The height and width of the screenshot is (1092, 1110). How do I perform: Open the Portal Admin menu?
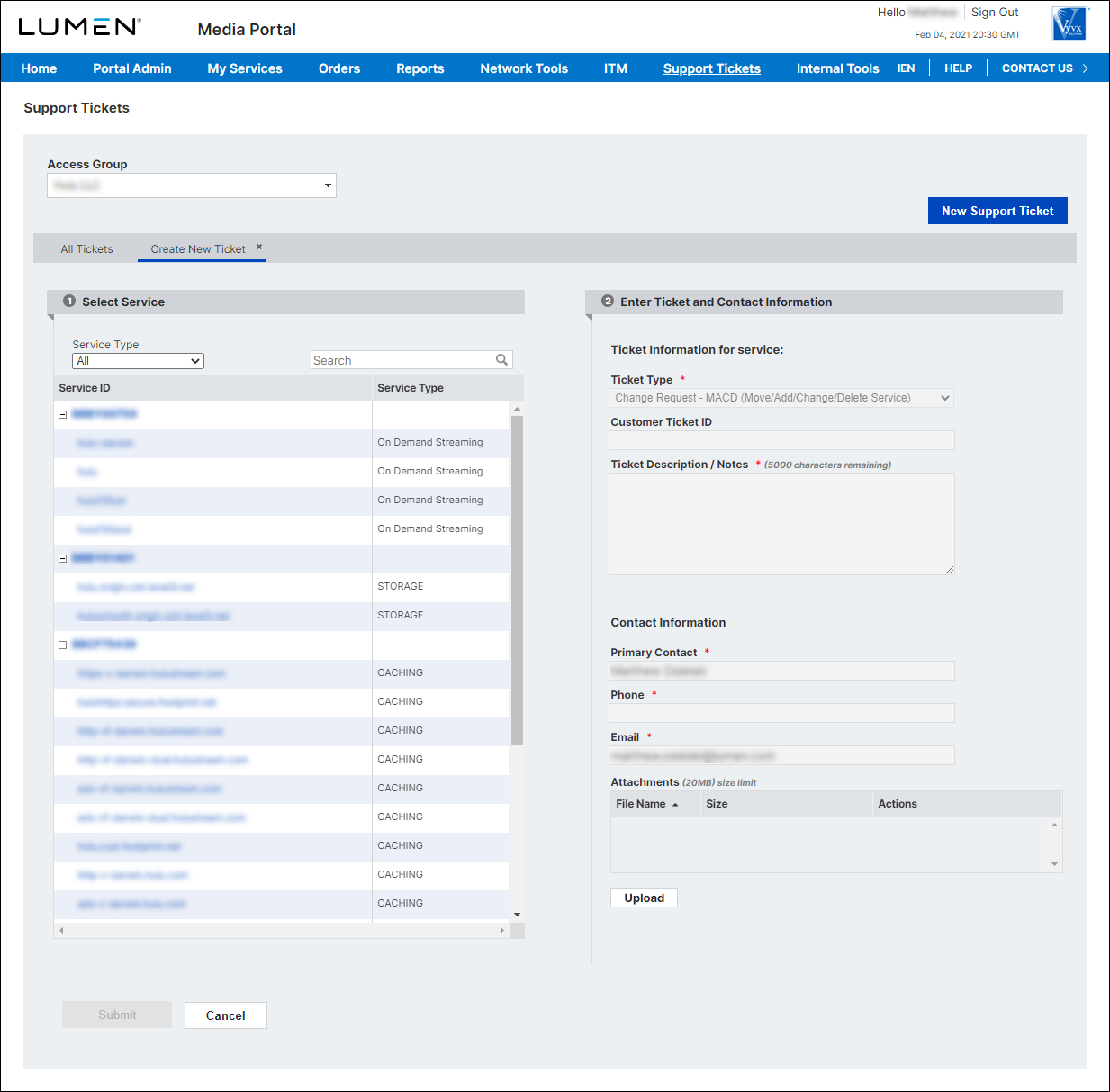(132, 68)
